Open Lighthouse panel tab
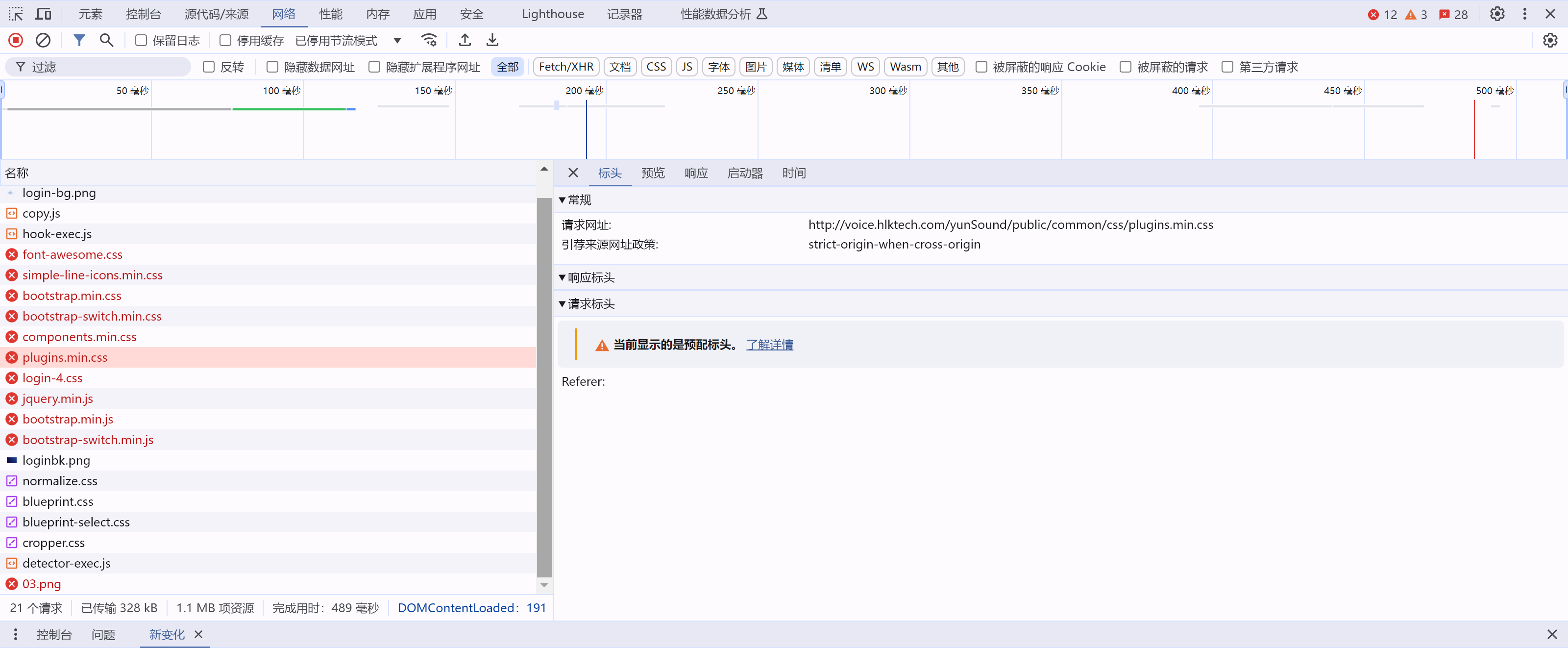This screenshot has width=1568, height=648. [553, 14]
